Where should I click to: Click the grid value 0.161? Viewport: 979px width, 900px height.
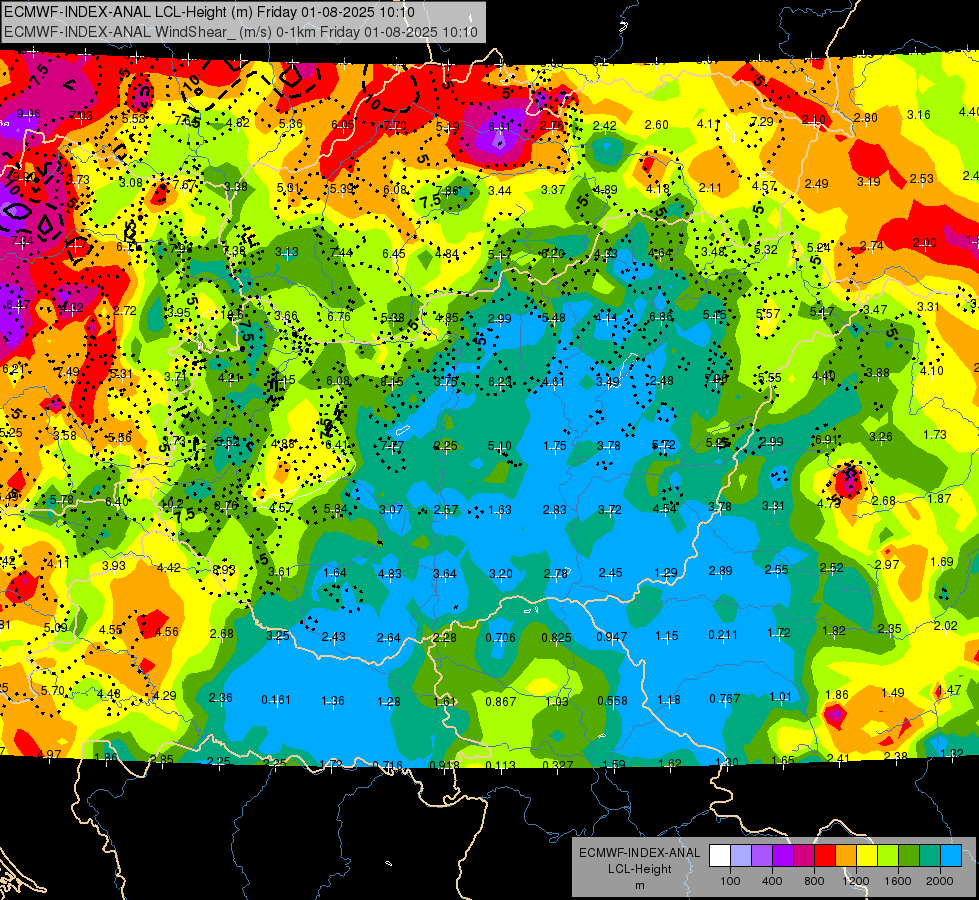pyautogui.click(x=276, y=700)
